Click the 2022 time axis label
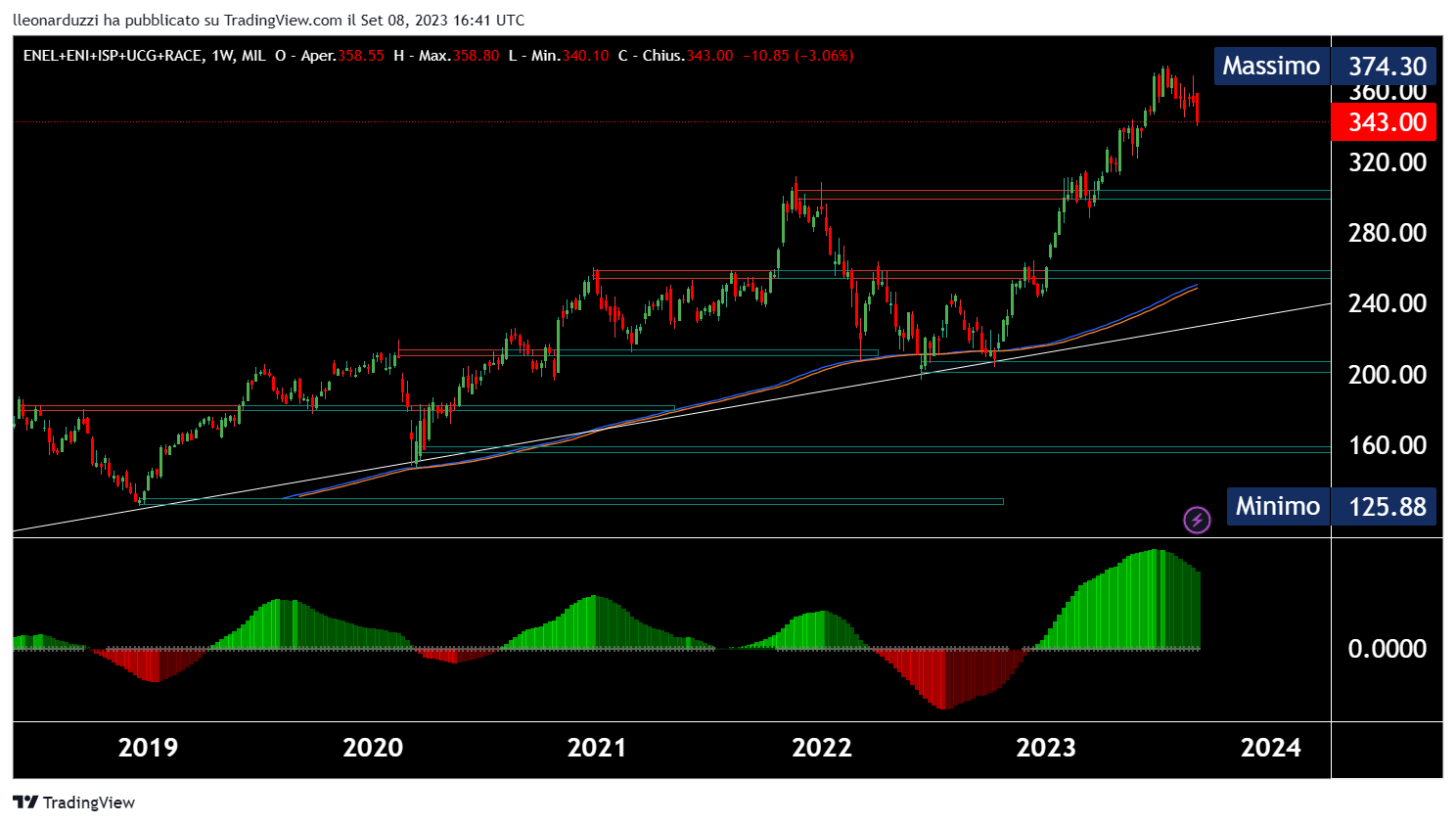This screenshot has height=825, width=1456. 822,748
